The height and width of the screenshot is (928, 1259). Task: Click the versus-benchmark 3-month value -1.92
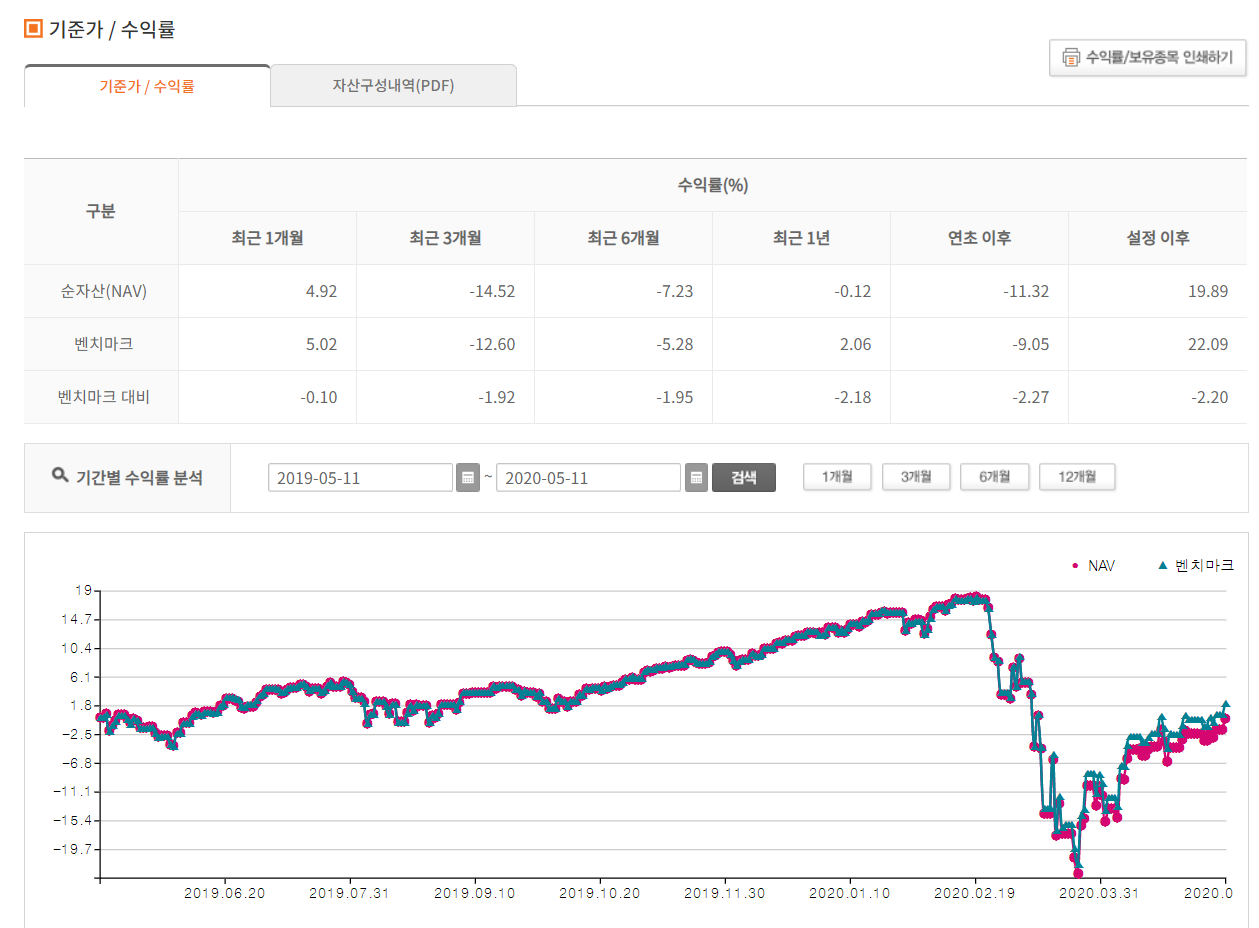click(x=496, y=398)
